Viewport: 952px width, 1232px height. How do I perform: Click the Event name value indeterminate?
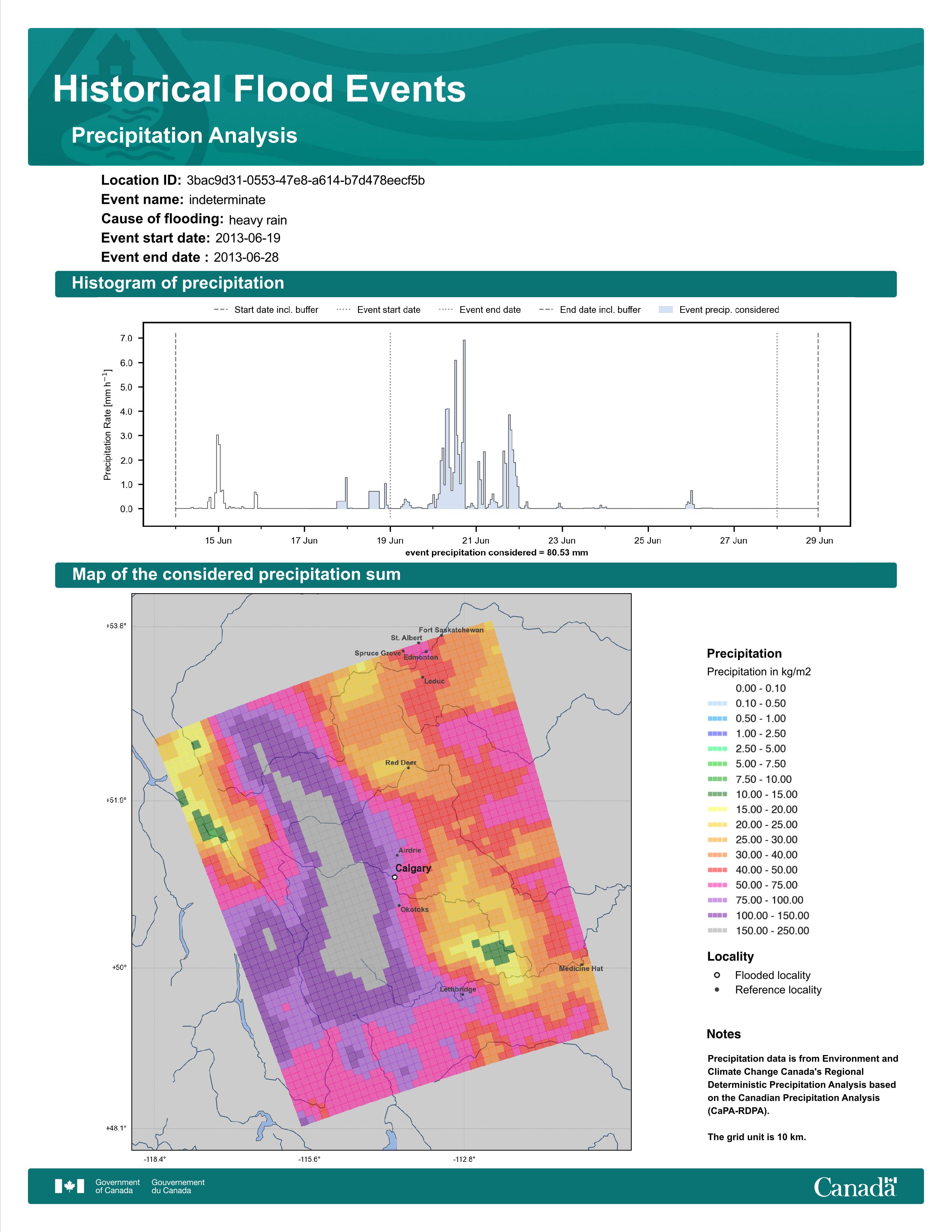[x=227, y=200]
